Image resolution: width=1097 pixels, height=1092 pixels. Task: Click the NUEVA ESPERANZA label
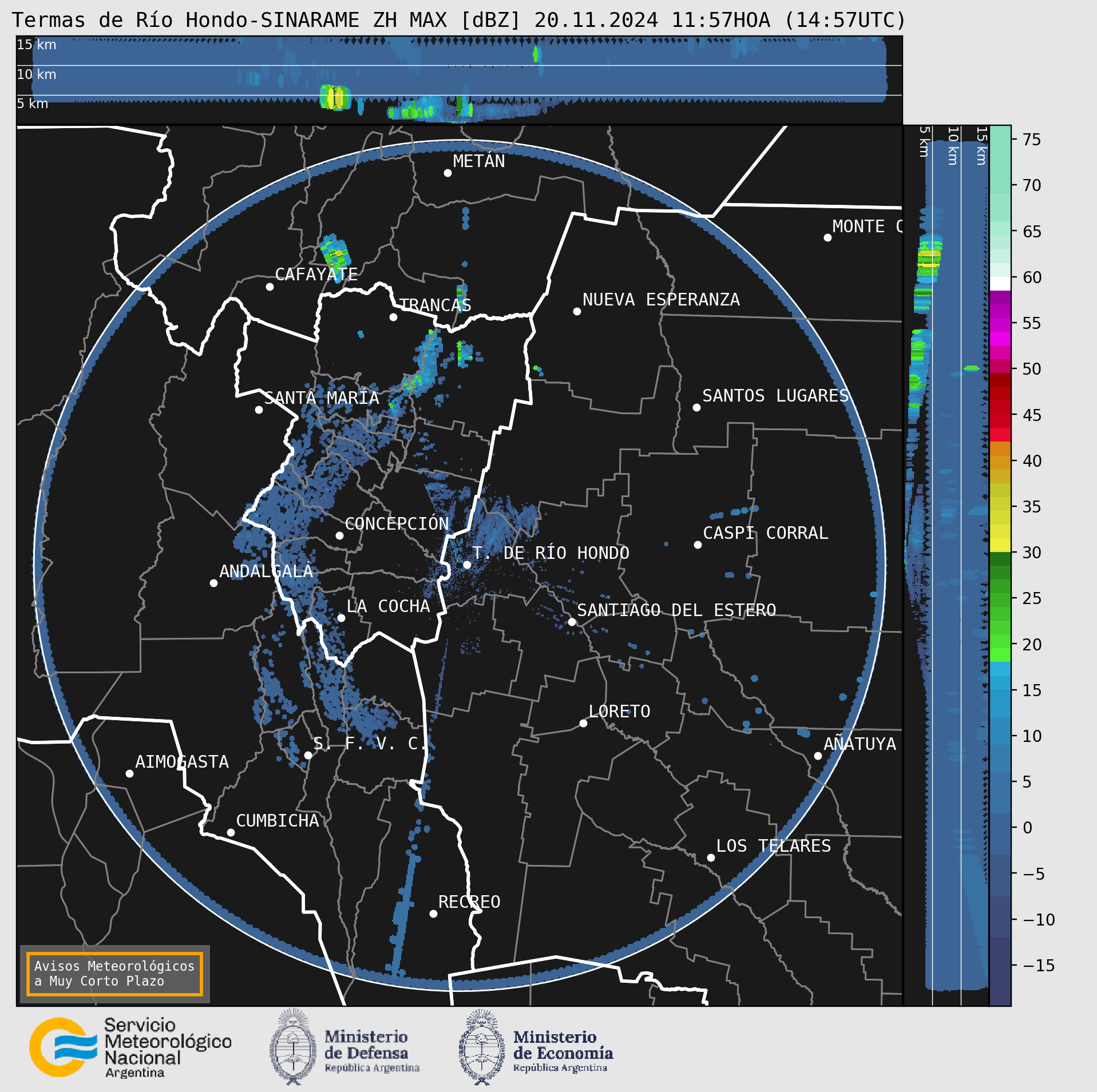(x=661, y=300)
